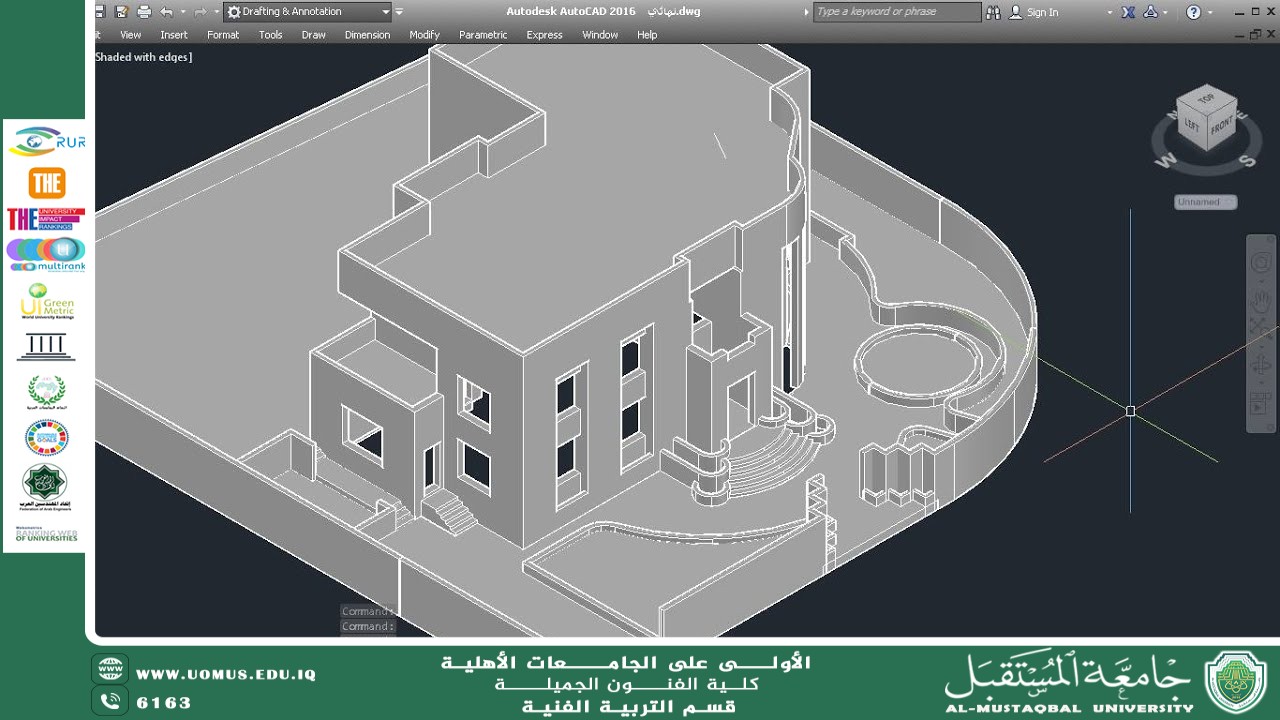Click the Redo arrow icon
Screen dimensions: 1280x720
point(200,12)
